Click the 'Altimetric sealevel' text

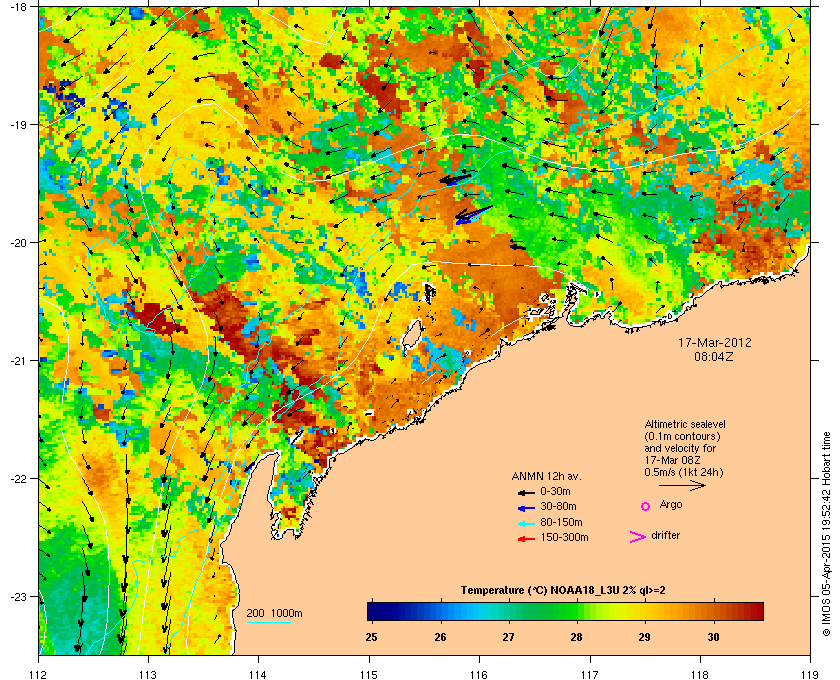click(685, 424)
